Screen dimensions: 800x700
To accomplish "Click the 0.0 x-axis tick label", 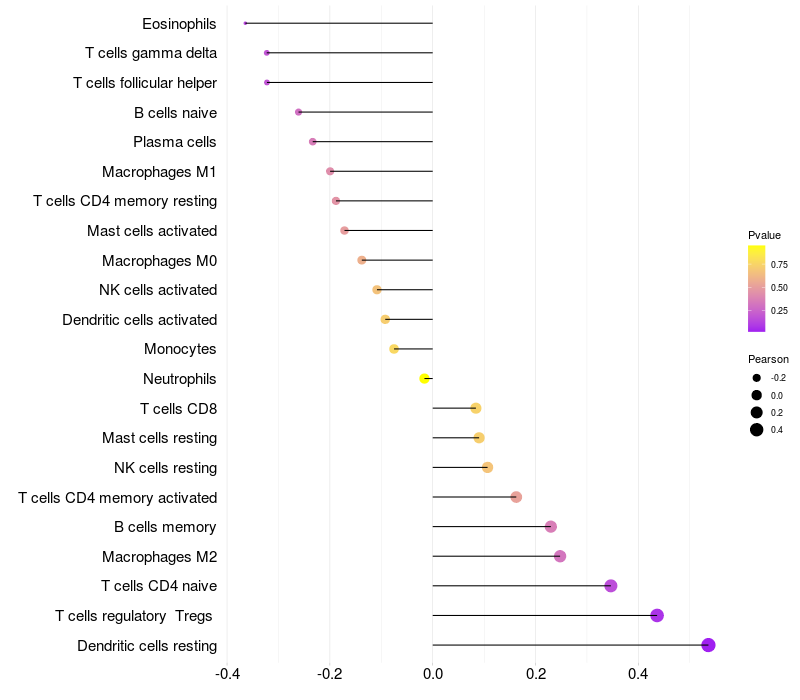I will pos(433,674).
